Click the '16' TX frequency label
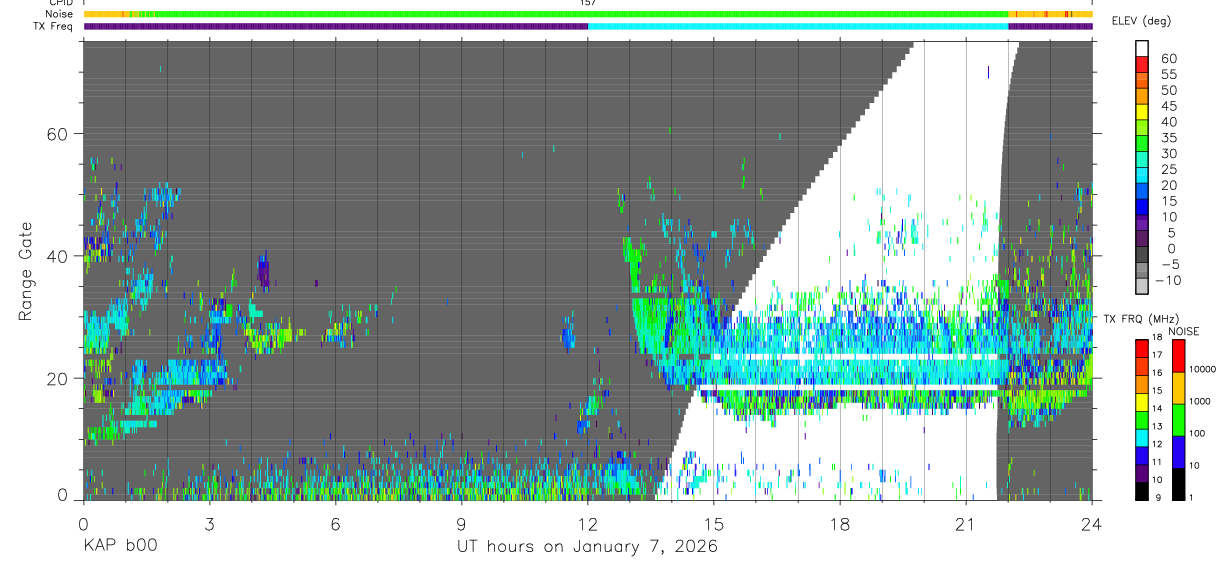 tap(1158, 372)
